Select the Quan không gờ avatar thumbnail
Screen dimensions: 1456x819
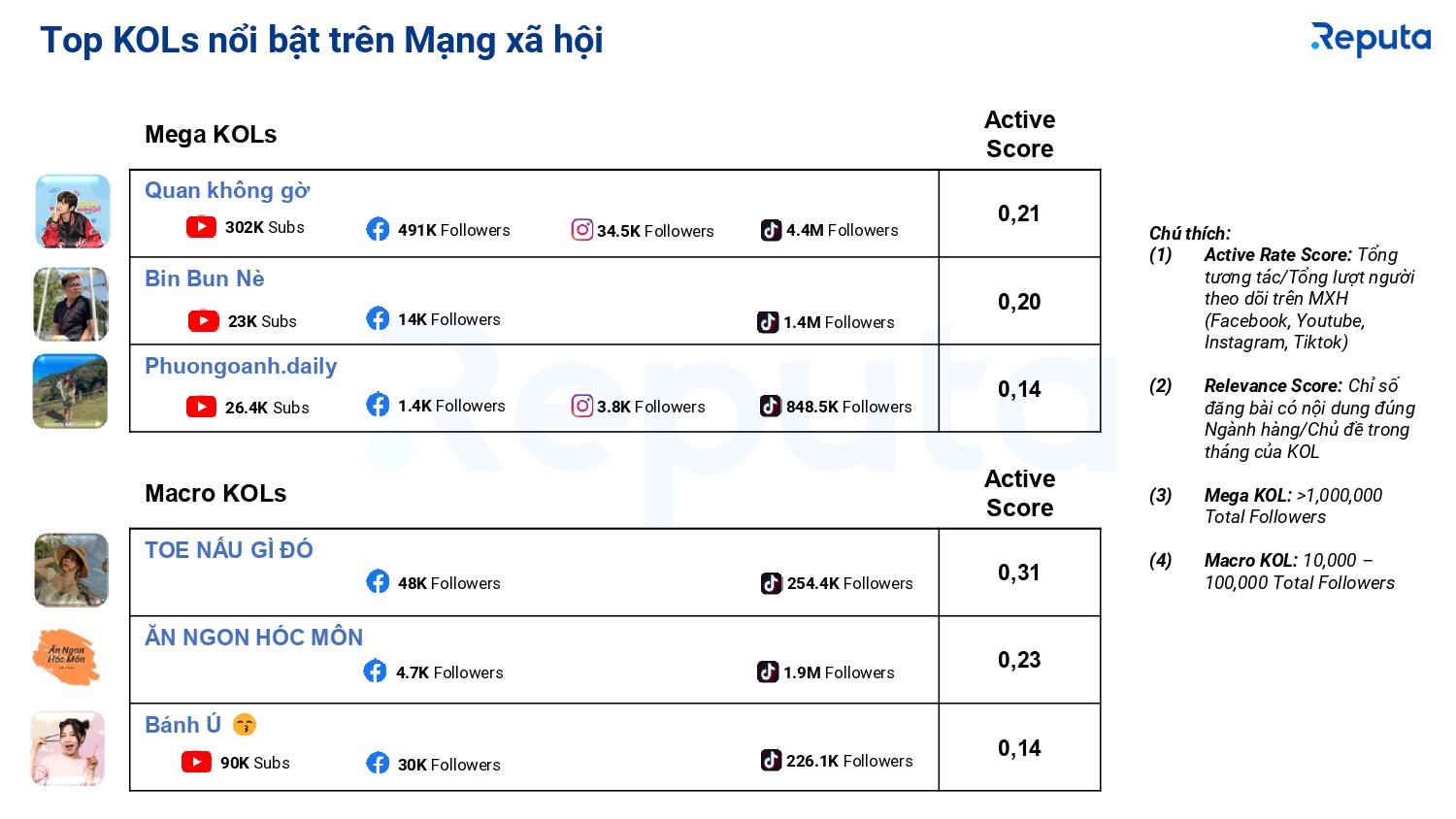point(73,212)
